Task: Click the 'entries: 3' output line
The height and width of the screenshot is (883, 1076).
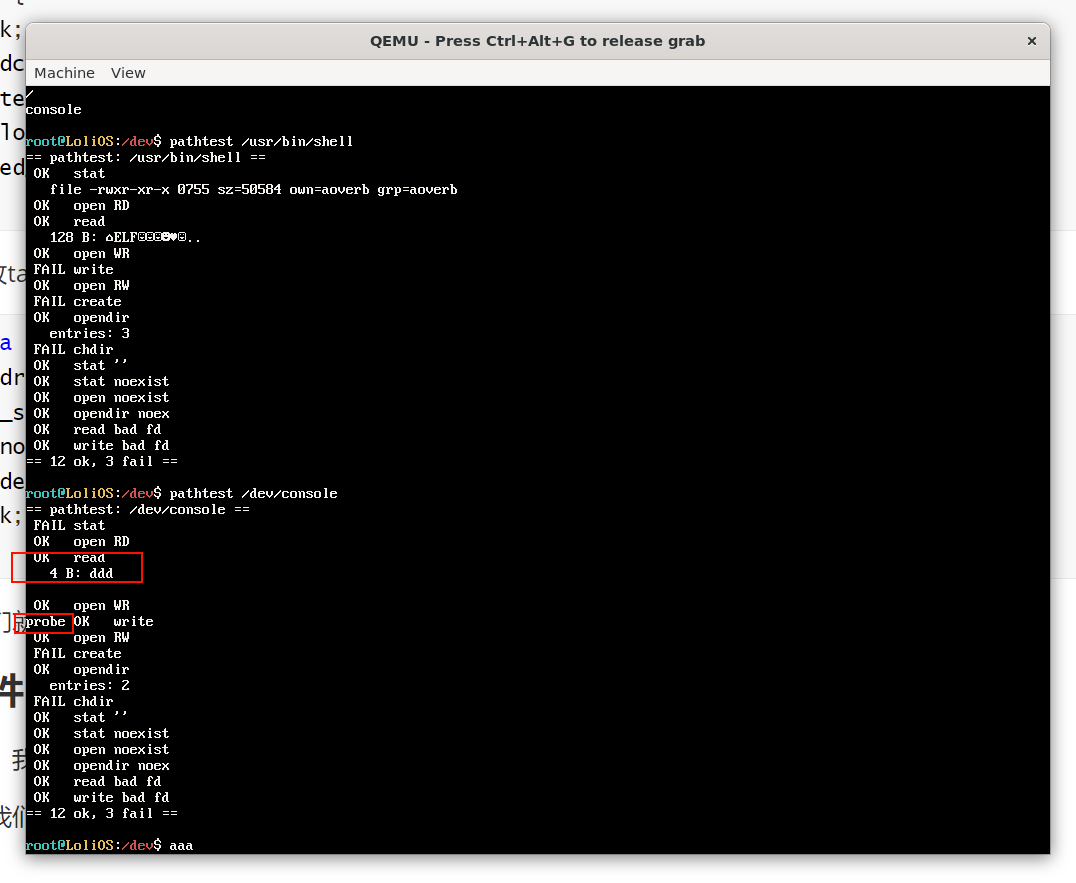Action: (x=89, y=334)
